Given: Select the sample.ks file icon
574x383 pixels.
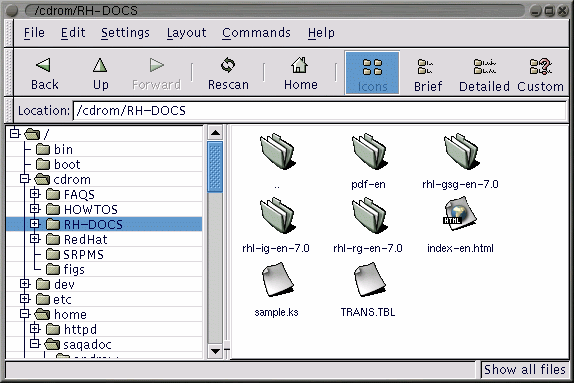Looking at the screenshot, I should (277, 279).
